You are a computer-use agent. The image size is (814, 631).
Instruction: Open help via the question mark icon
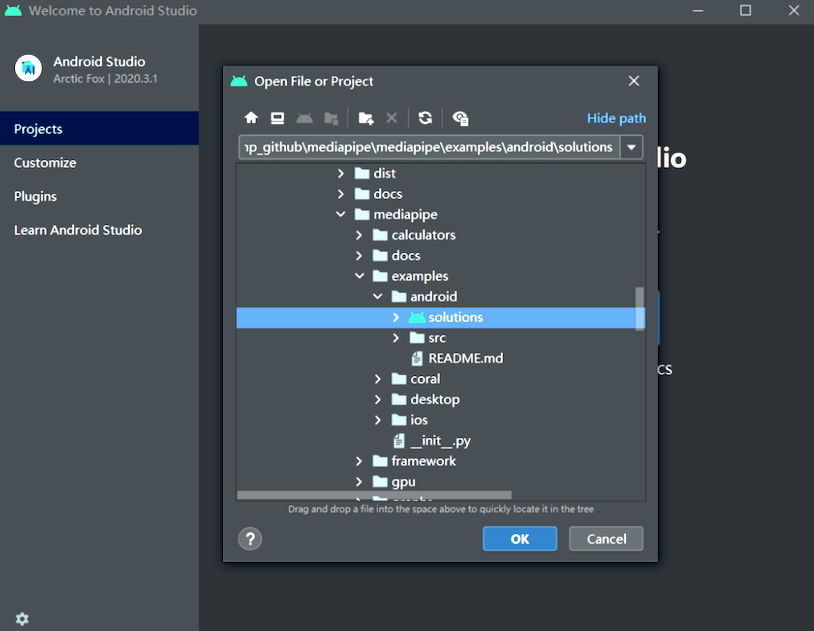[249, 539]
